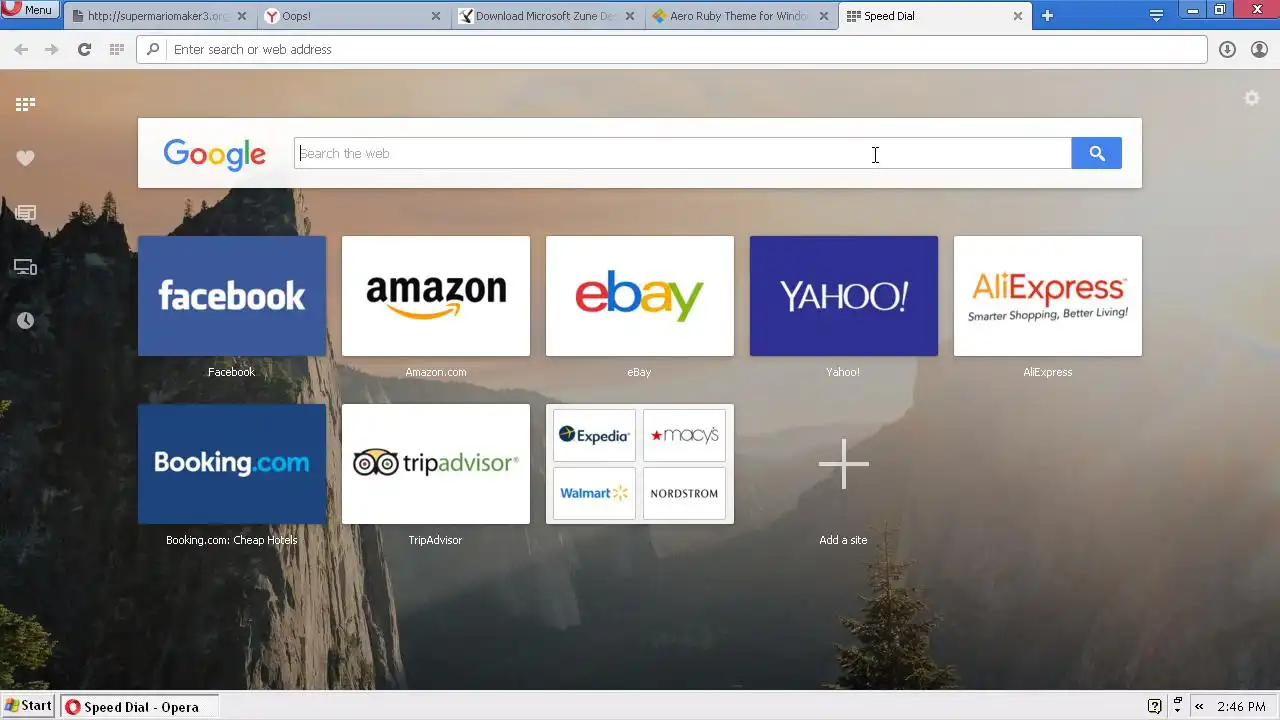Click the AliExpress label text

(1047, 372)
